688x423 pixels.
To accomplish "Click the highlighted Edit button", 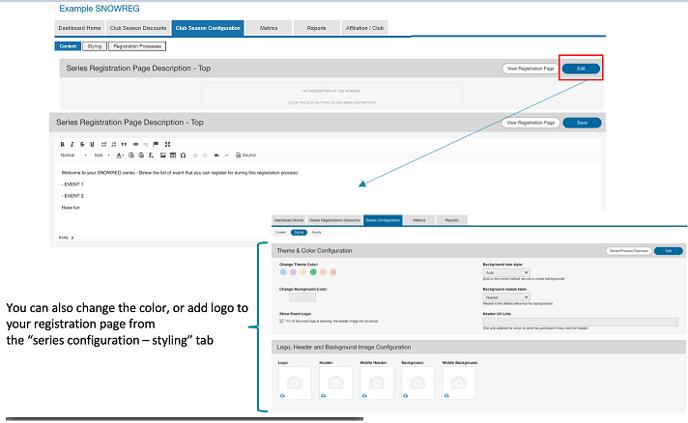I will 581,68.
